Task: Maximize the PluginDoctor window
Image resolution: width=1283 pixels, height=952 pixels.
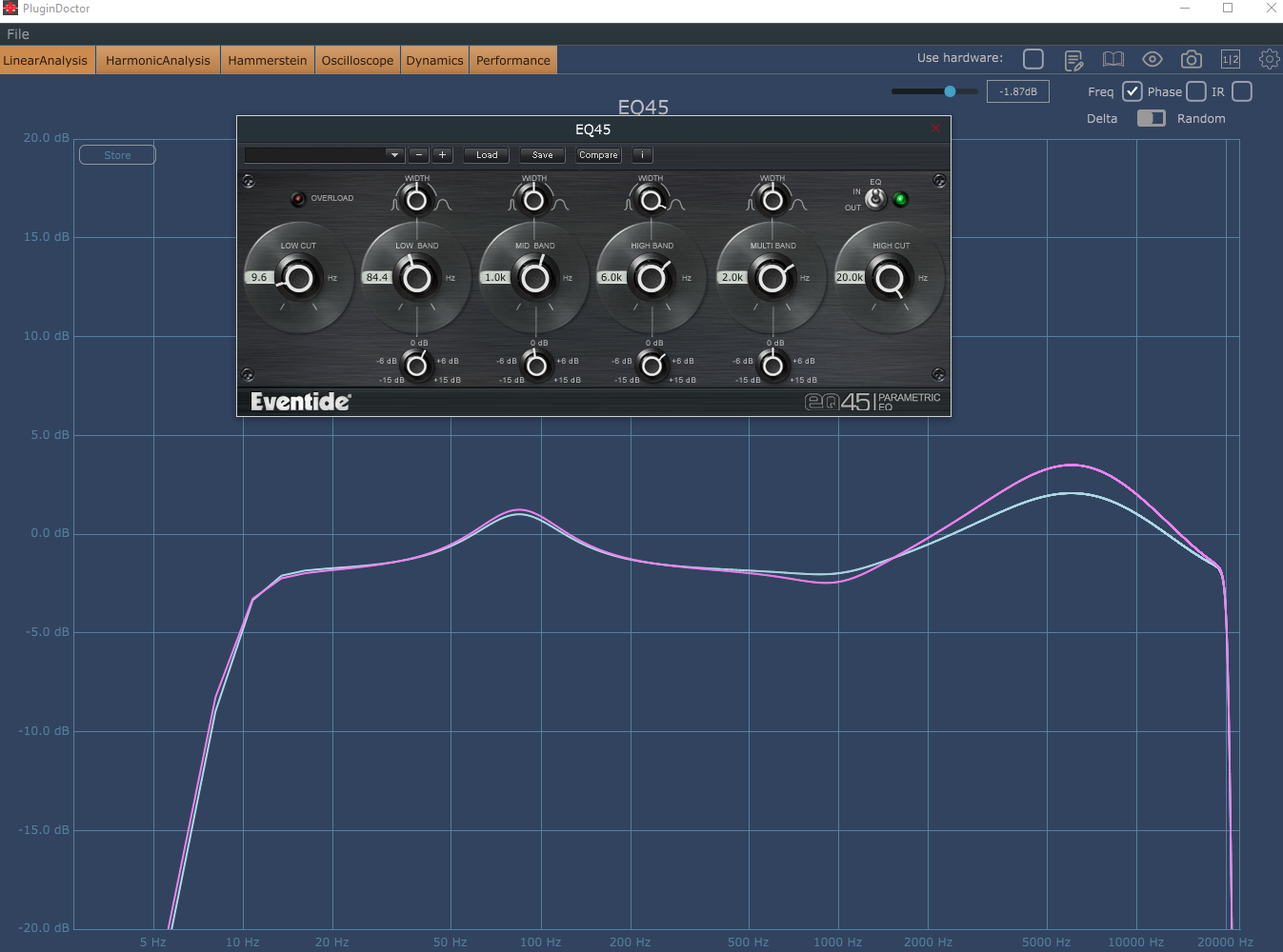Action: (x=1228, y=9)
